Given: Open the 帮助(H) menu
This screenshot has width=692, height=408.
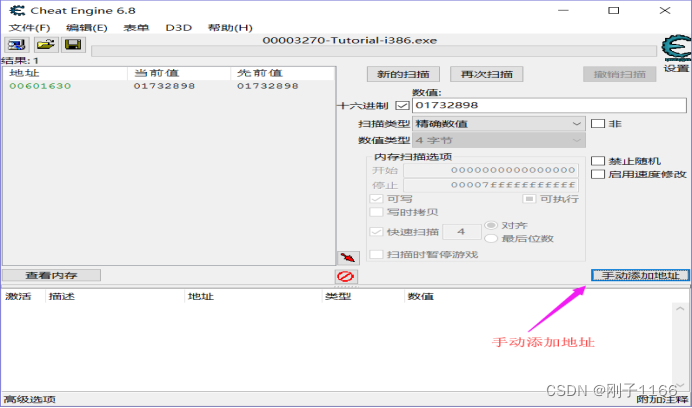Looking at the screenshot, I should pos(230,28).
